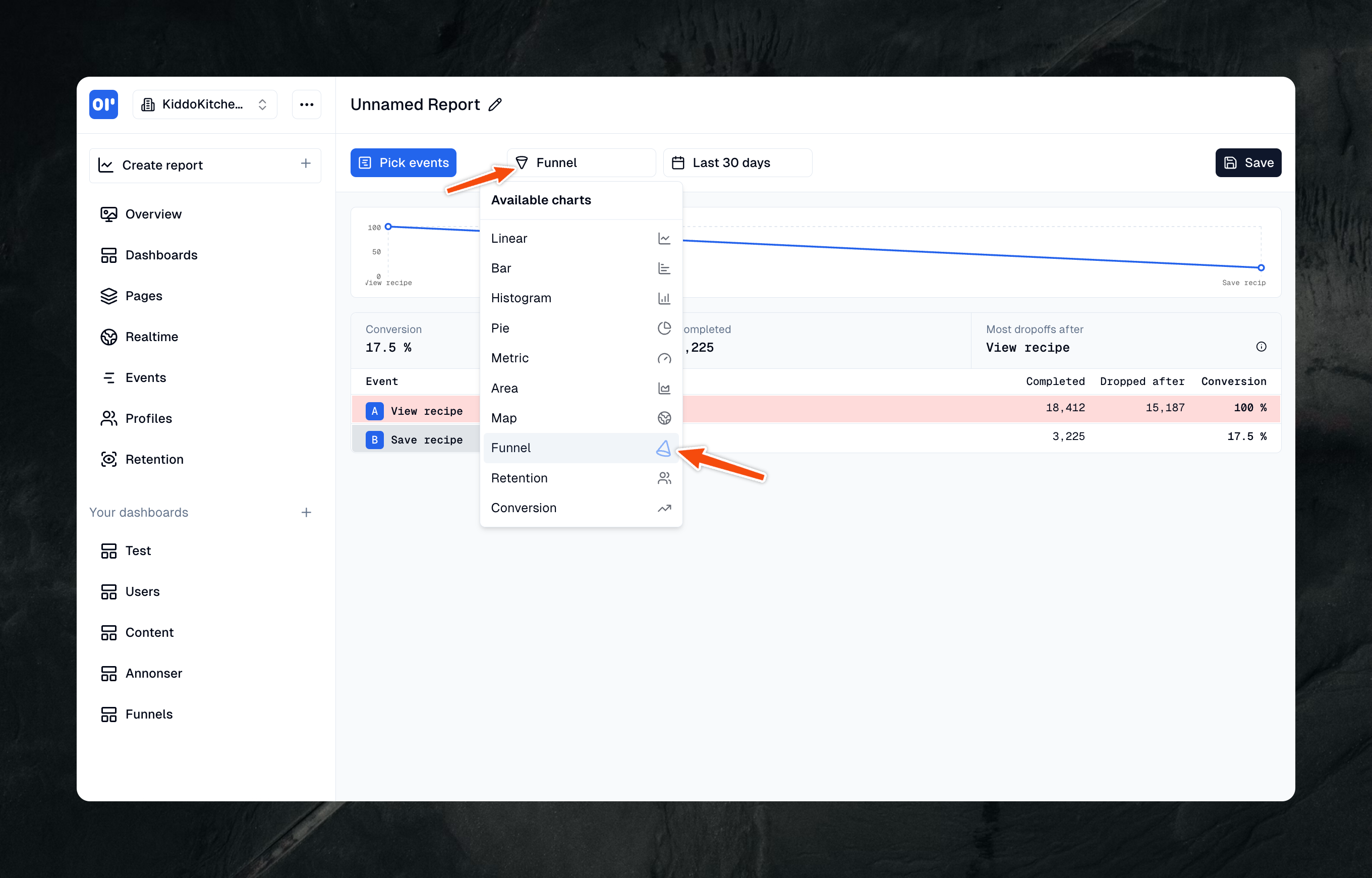Viewport: 1372px width, 878px height.
Task: Click the info icon next to View recipe dropoffs
Action: (1262, 347)
